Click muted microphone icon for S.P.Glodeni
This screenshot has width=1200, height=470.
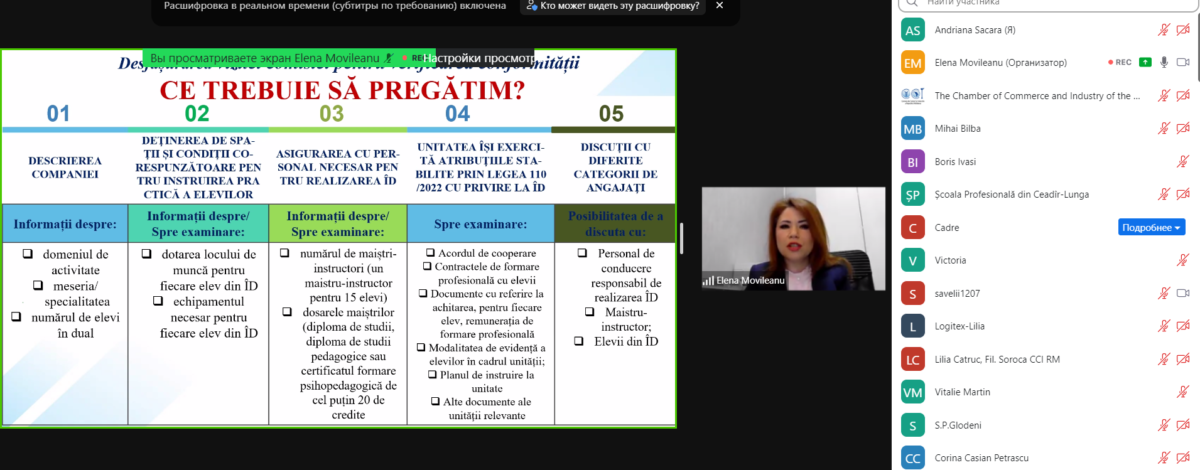click(1163, 425)
